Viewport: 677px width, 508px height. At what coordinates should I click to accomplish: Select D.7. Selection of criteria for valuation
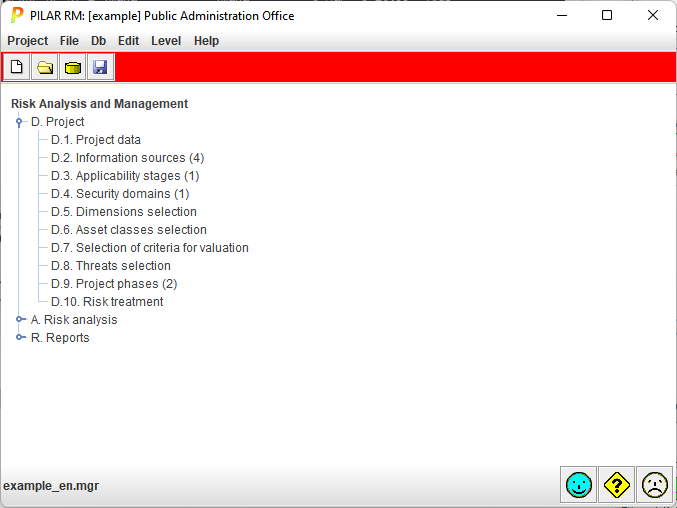tap(150, 248)
